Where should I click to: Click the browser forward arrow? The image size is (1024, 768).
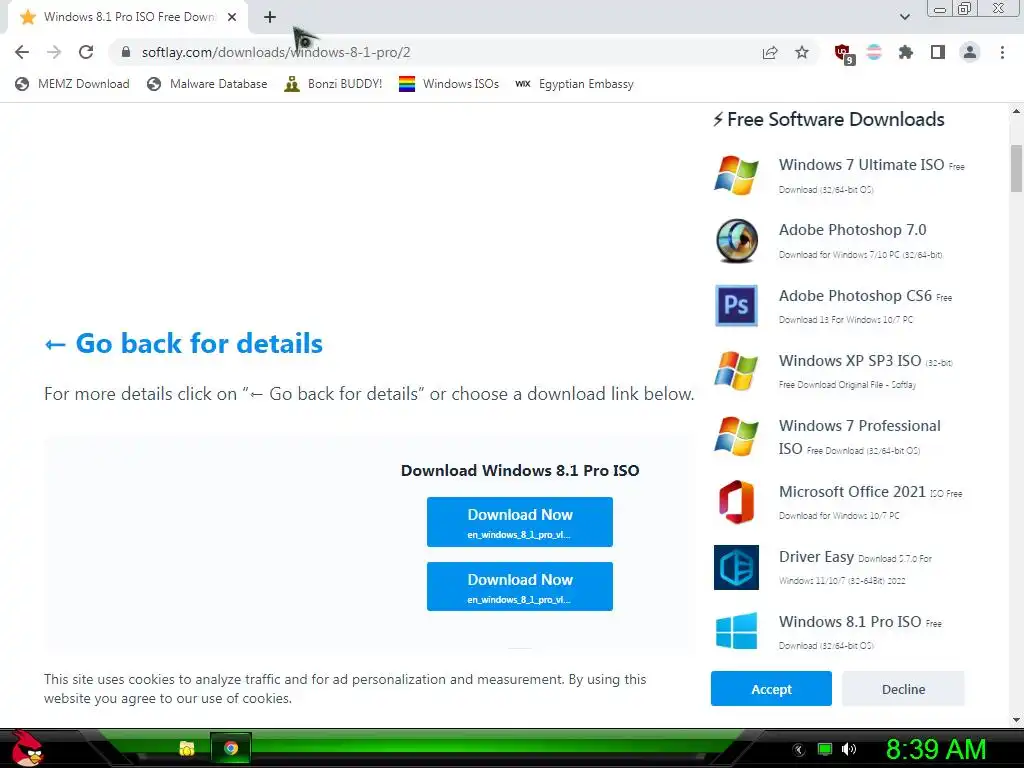(54, 52)
